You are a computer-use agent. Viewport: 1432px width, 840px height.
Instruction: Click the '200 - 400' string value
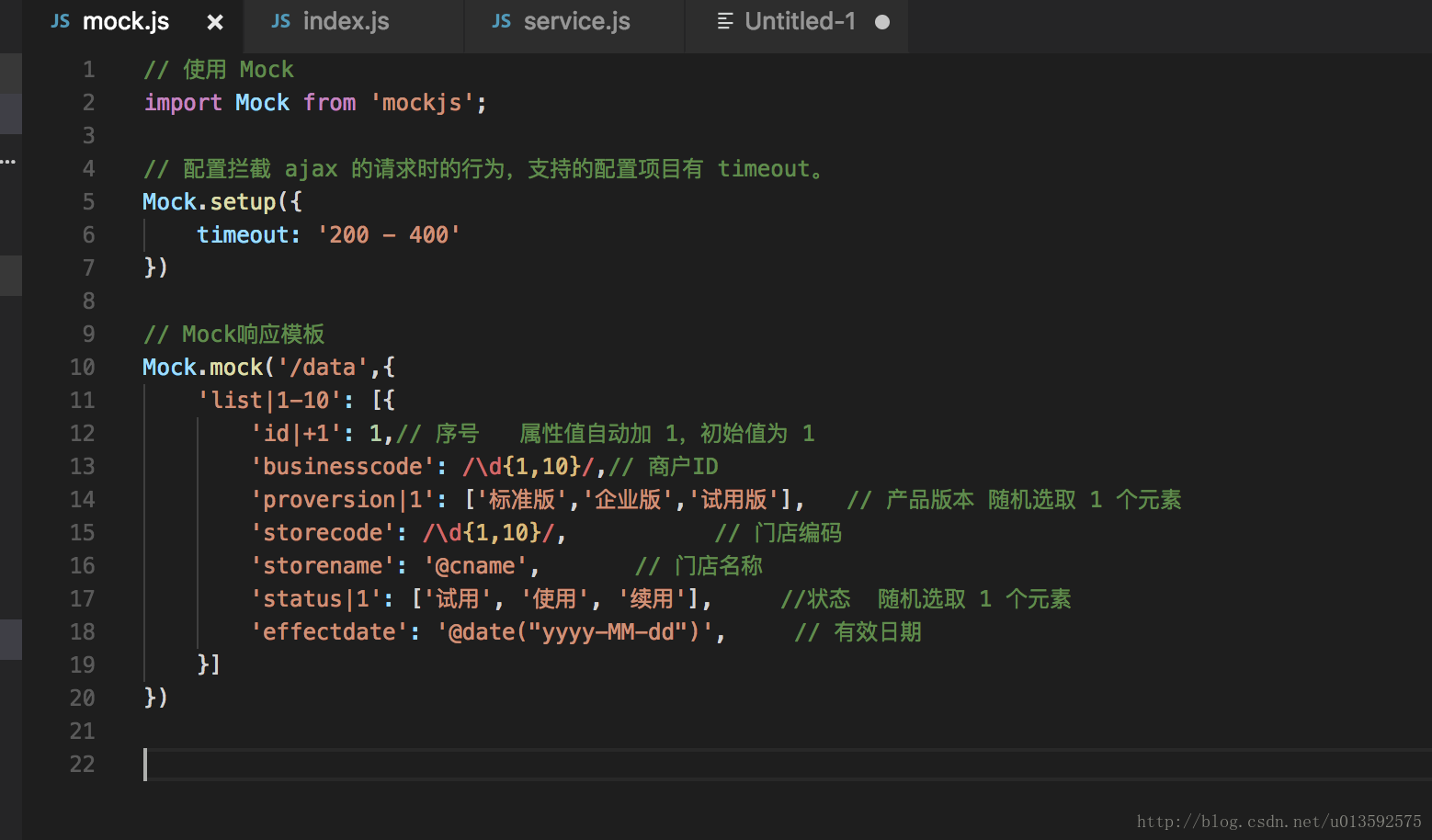[x=389, y=235]
